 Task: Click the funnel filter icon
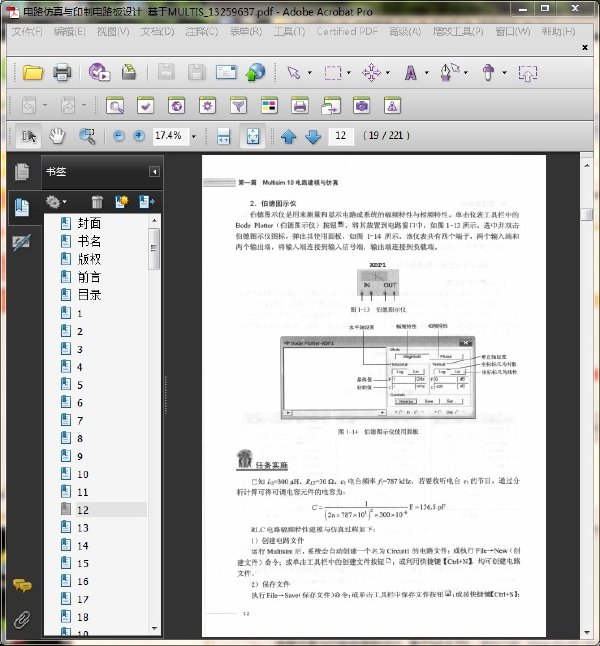pyautogui.click(x=238, y=106)
